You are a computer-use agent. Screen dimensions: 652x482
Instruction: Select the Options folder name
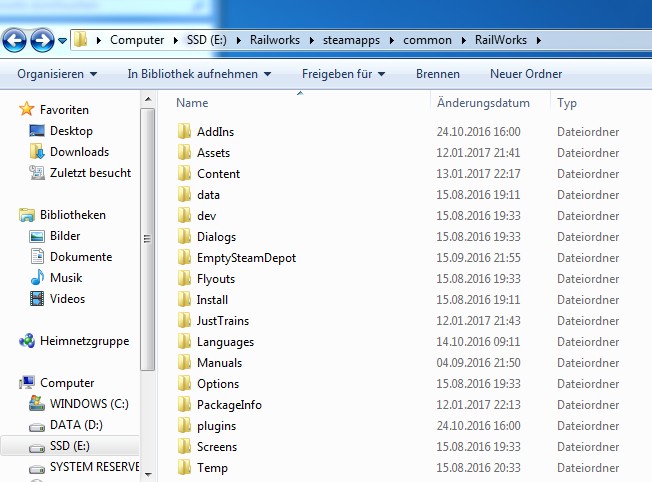pos(218,384)
